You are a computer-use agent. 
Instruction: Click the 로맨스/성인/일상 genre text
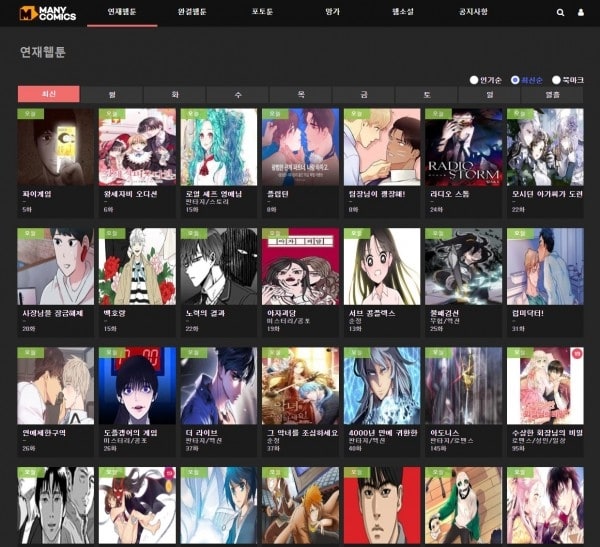click(541, 441)
